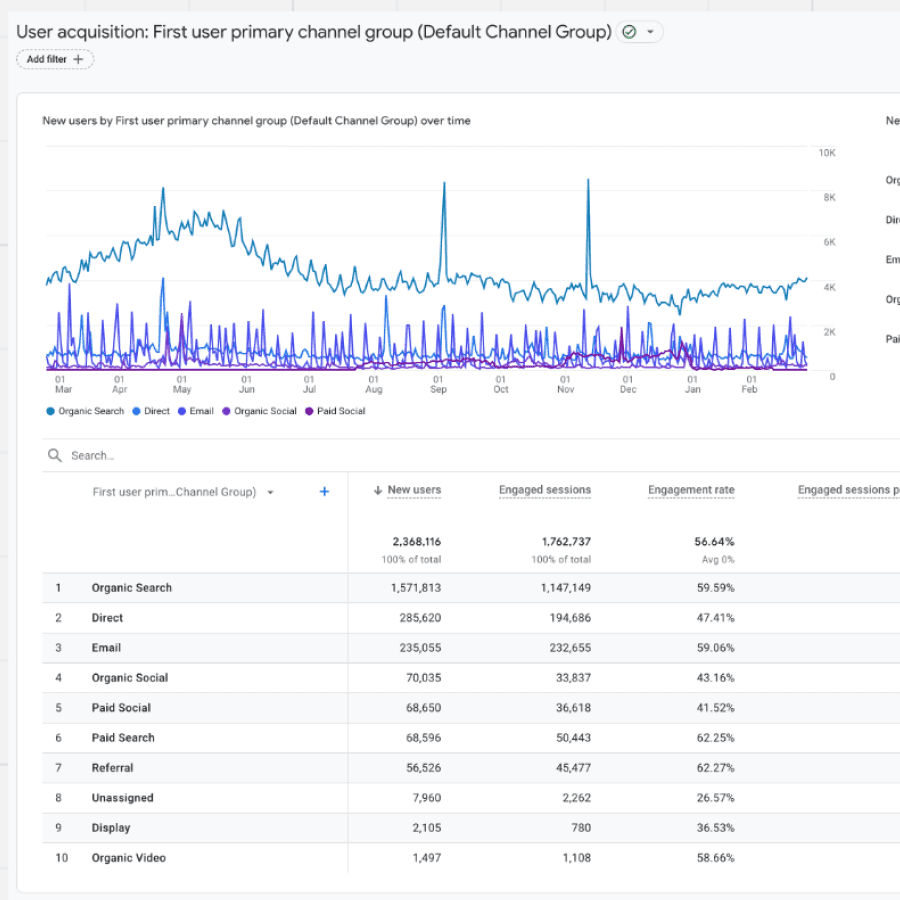This screenshot has width=900, height=900.
Task: Click the sort arrow beside New users
Action: pyautogui.click(x=378, y=490)
